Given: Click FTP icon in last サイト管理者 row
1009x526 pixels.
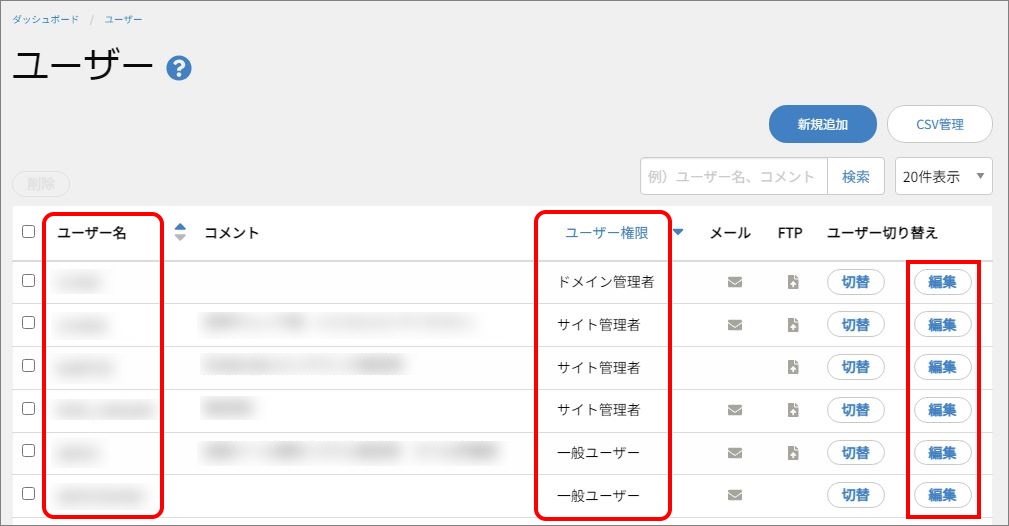Looking at the screenshot, I should (x=793, y=410).
